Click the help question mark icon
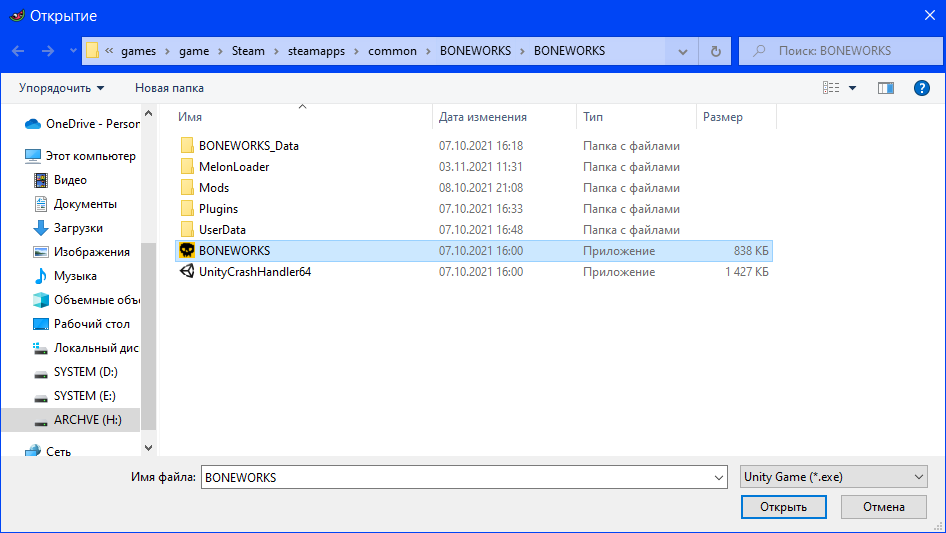 point(921,88)
